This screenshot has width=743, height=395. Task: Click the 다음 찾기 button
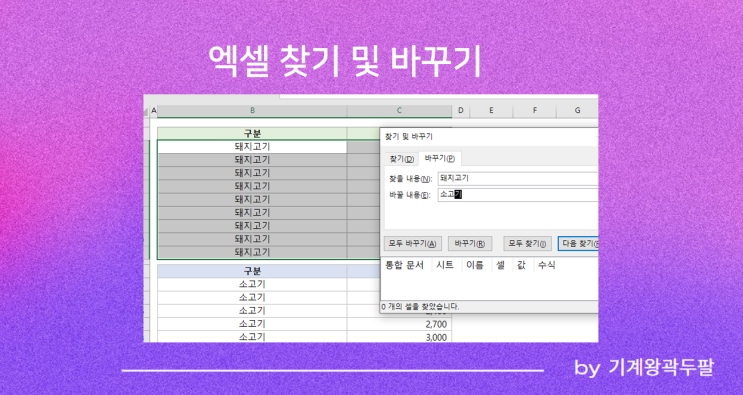coord(578,243)
